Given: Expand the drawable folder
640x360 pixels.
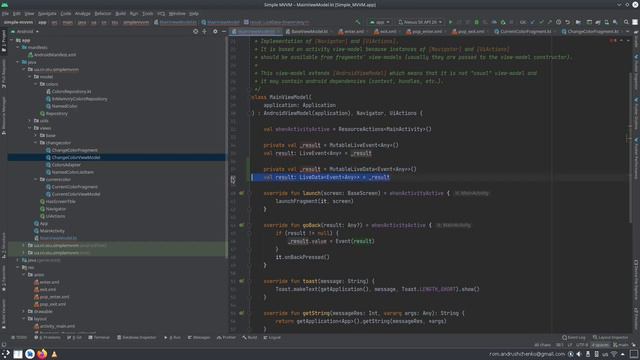Looking at the screenshot, I should pos(24,311).
